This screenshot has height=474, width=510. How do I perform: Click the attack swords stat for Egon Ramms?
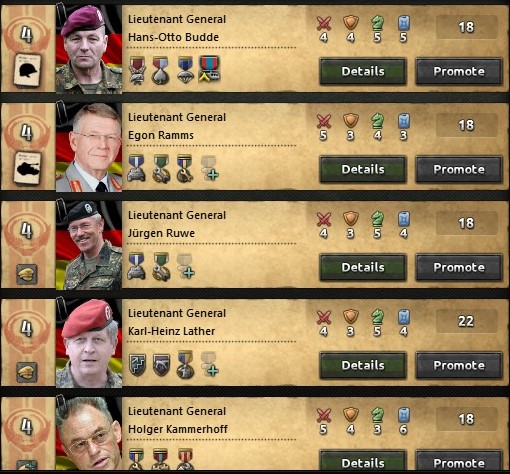point(323,127)
